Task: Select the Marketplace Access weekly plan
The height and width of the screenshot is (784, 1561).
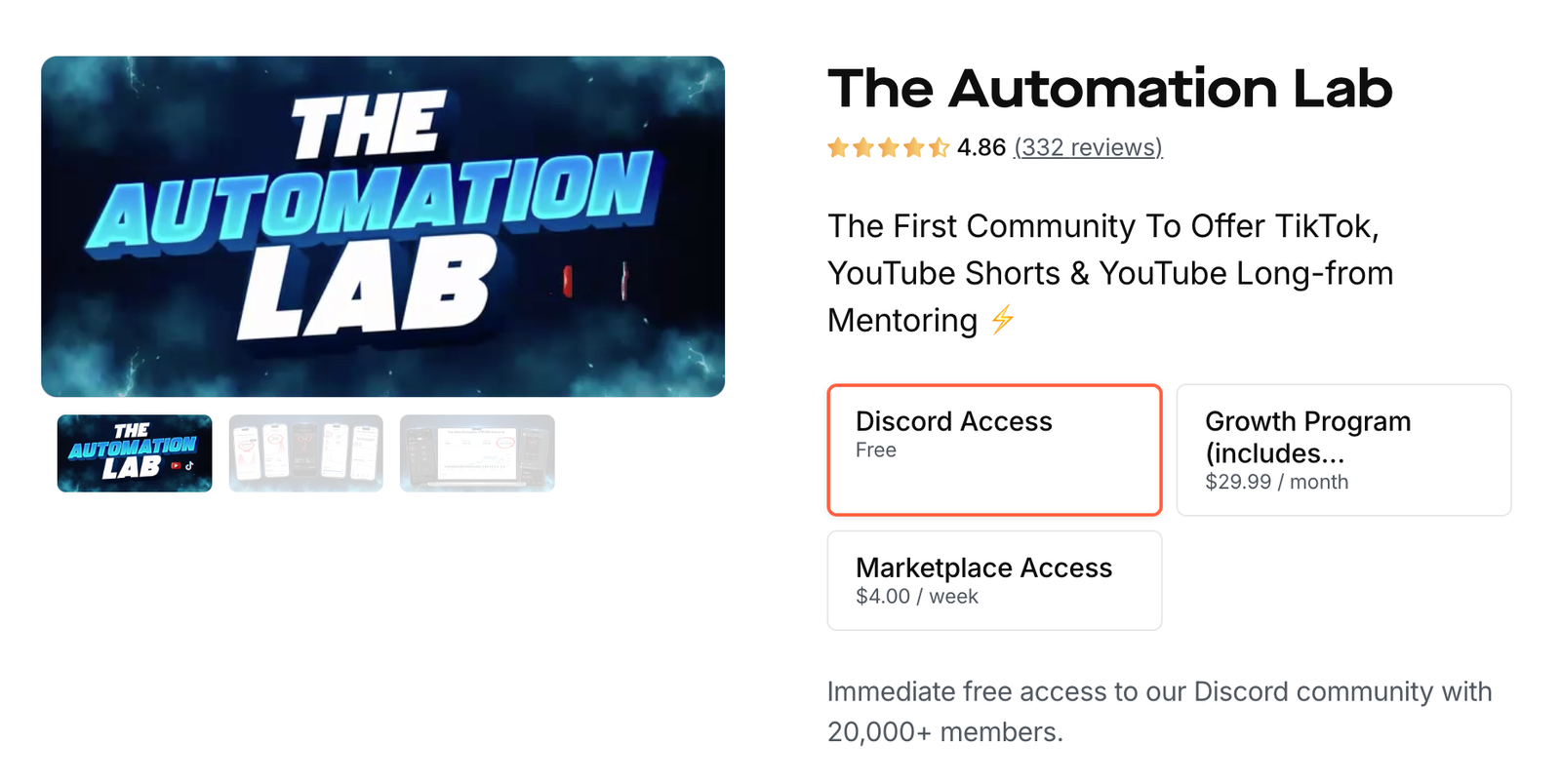Action: tap(994, 580)
